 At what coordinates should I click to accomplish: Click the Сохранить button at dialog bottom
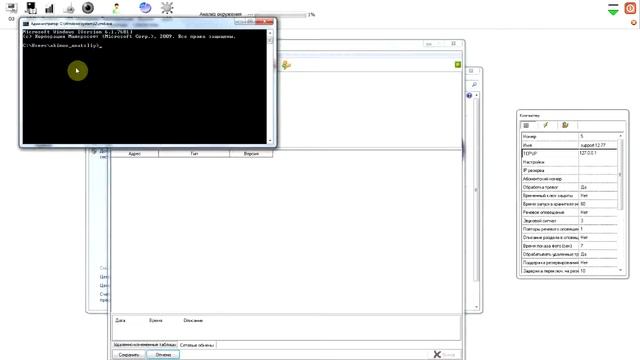coord(129,355)
